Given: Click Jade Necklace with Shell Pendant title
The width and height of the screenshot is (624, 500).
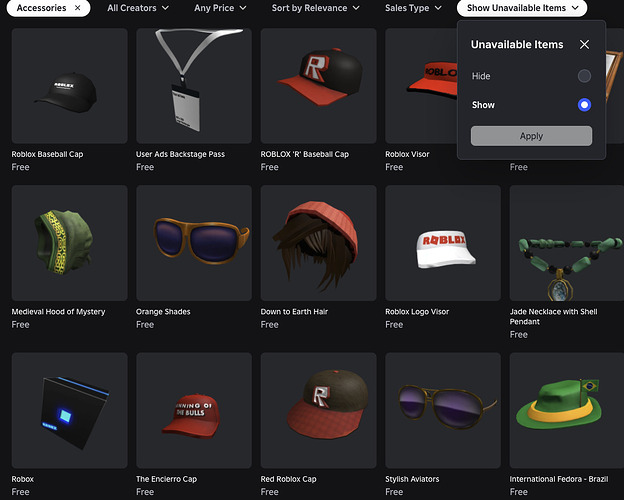Looking at the screenshot, I should point(554,316).
